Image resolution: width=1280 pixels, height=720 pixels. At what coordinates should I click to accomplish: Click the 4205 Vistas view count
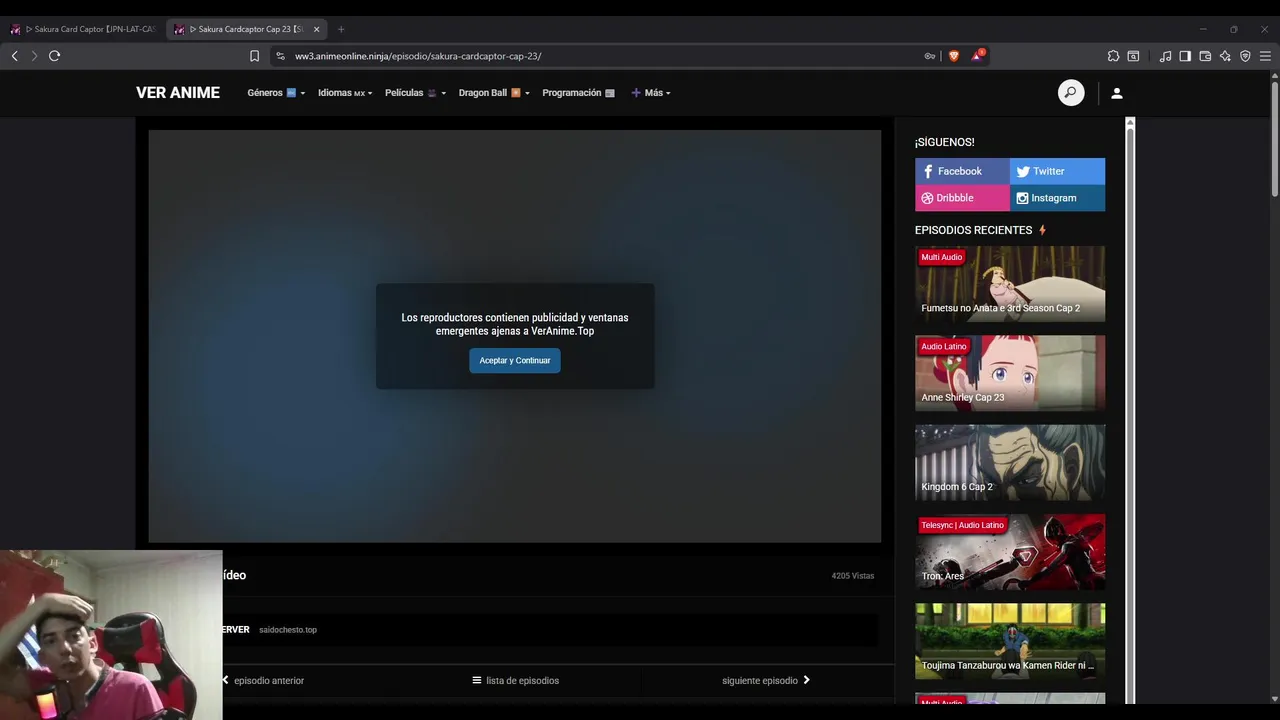[853, 576]
